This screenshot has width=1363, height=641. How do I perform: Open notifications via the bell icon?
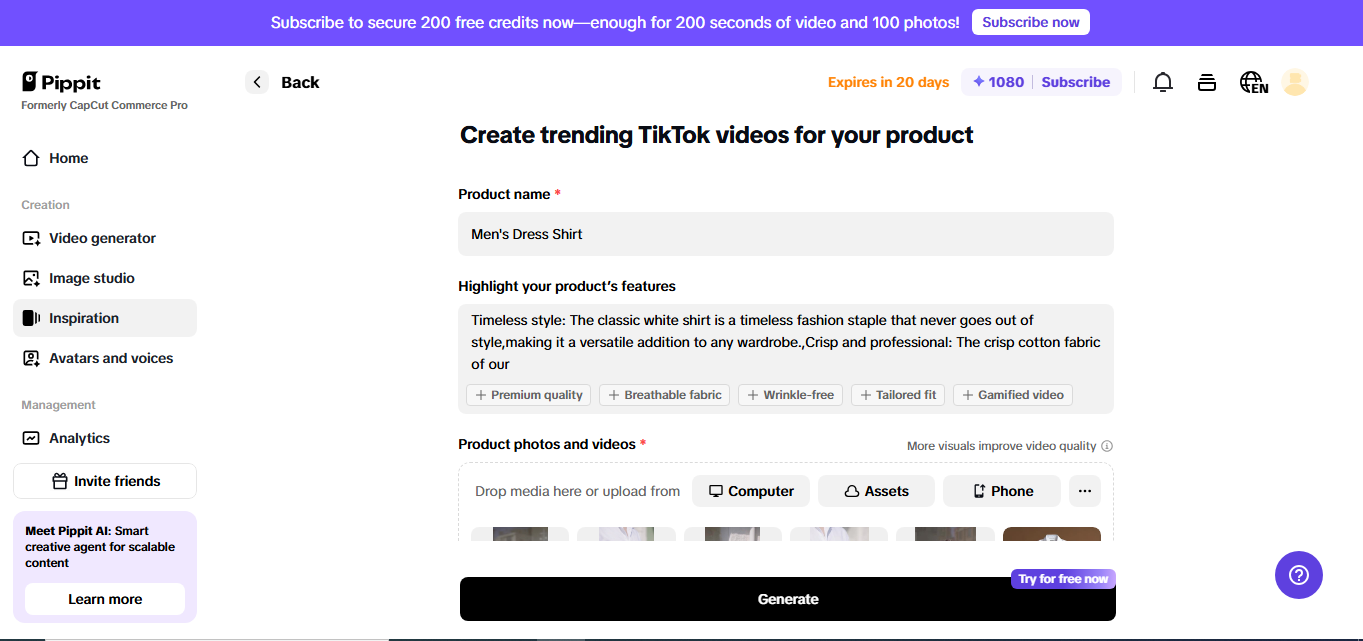click(x=1162, y=82)
